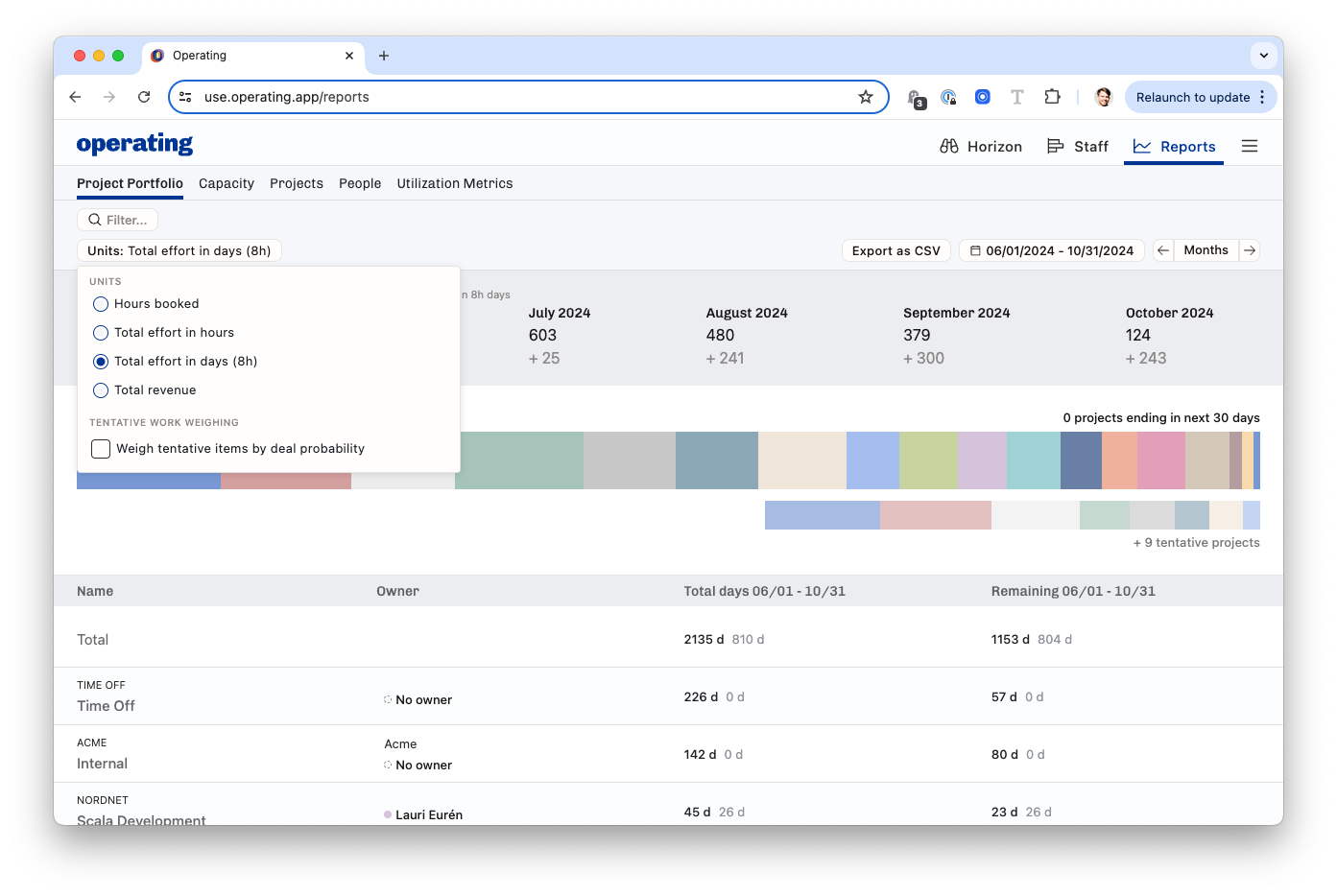Advance to next month range arrow
This screenshot has width=1337, height=896.
tap(1249, 250)
